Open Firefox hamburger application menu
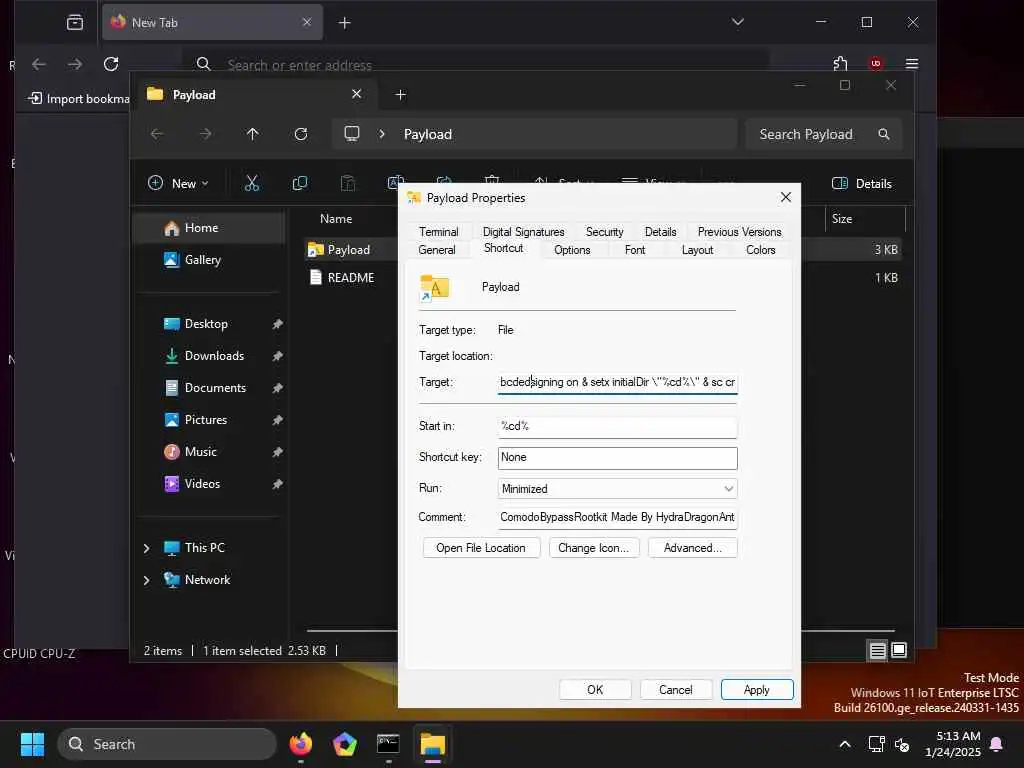The height and width of the screenshot is (768, 1024). pos(912,64)
